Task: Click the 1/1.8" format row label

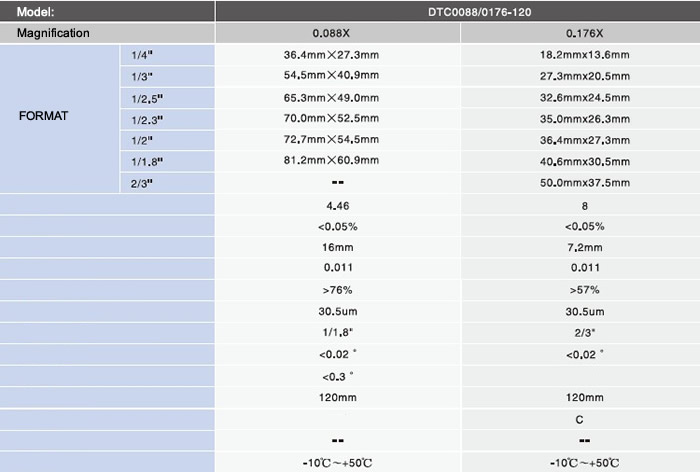Action: [x=167, y=162]
